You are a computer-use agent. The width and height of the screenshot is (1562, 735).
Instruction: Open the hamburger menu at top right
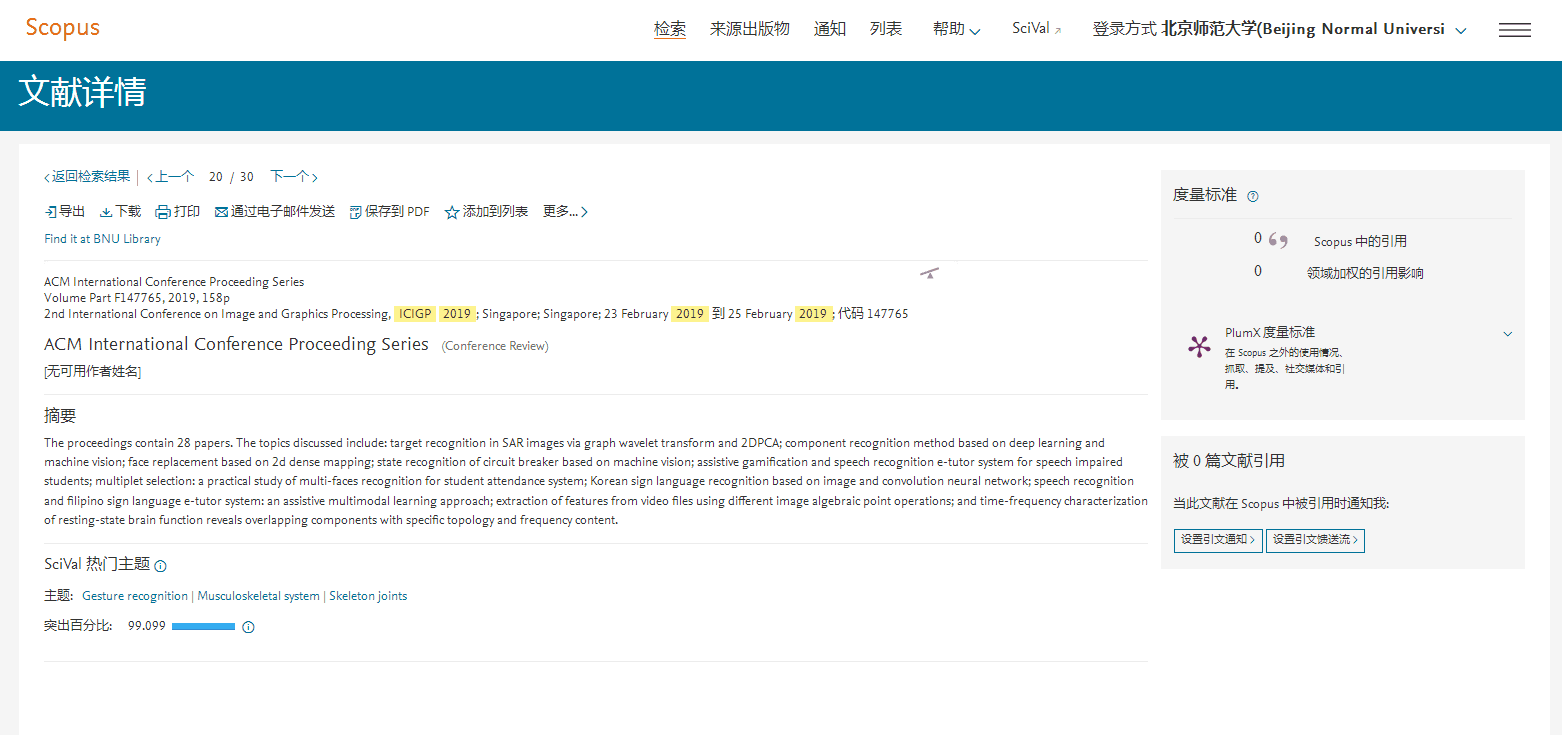[x=1514, y=30]
